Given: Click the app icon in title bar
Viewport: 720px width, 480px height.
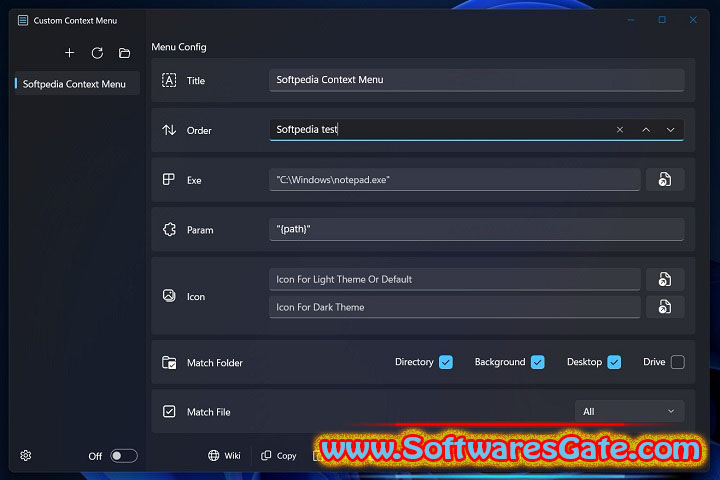Looking at the screenshot, I should click(23, 20).
